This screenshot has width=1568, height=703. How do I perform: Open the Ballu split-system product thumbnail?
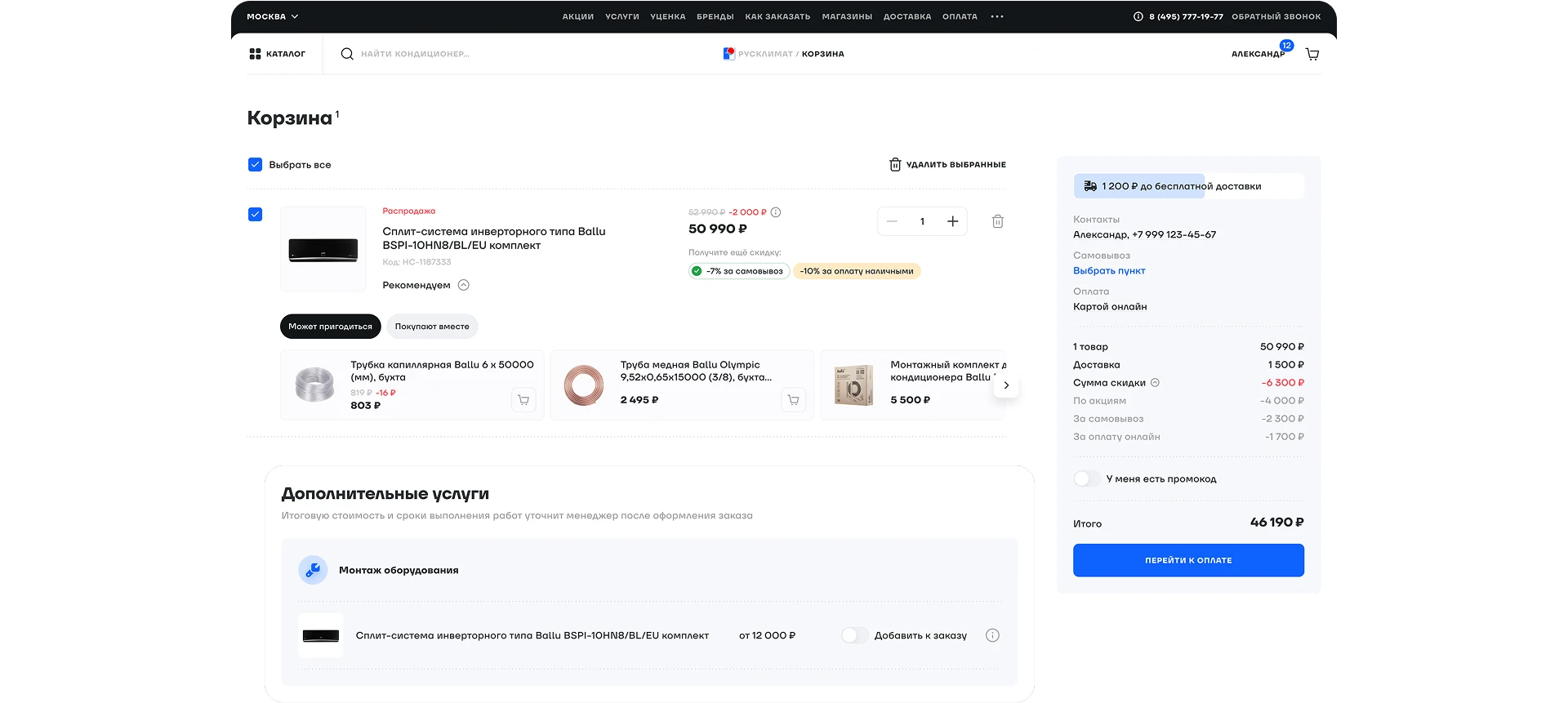click(x=323, y=249)
